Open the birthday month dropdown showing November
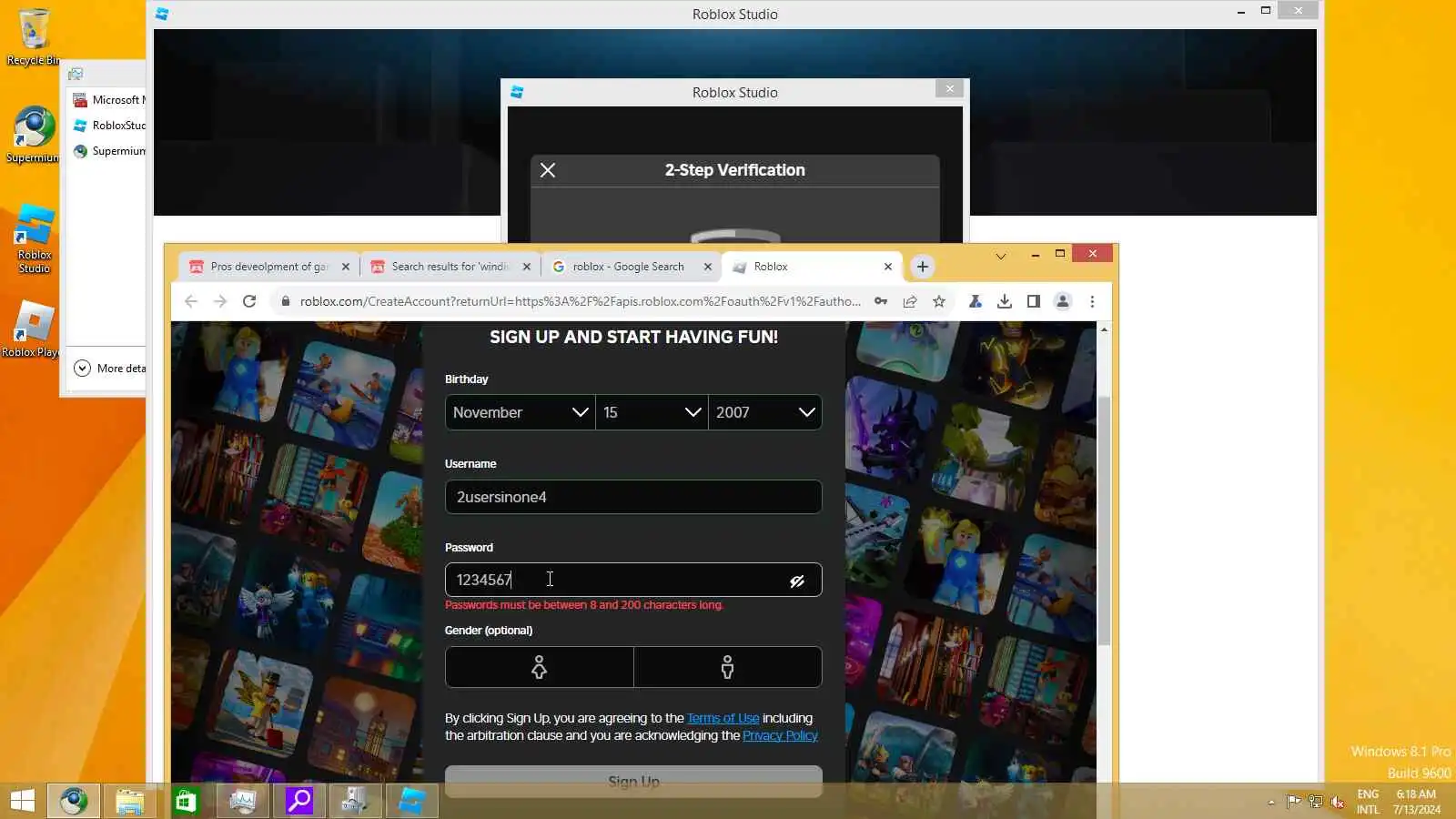Viewport: 1456px width, 819px height. pos(521,412)
